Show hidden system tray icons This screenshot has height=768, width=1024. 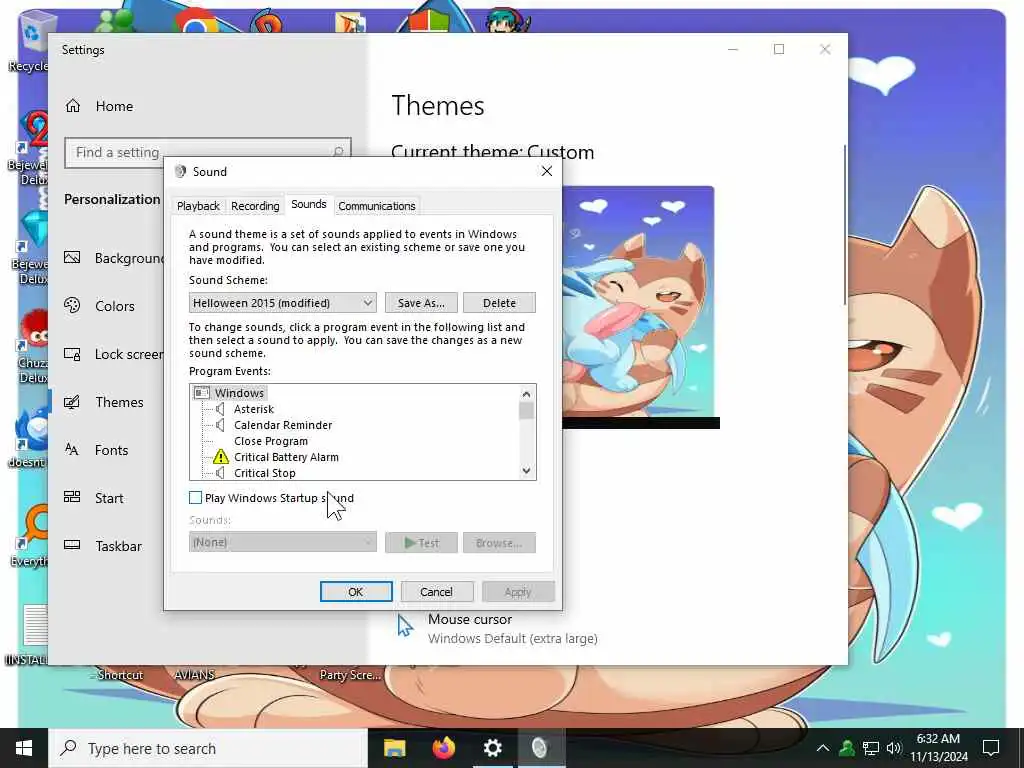coord(823,748)
